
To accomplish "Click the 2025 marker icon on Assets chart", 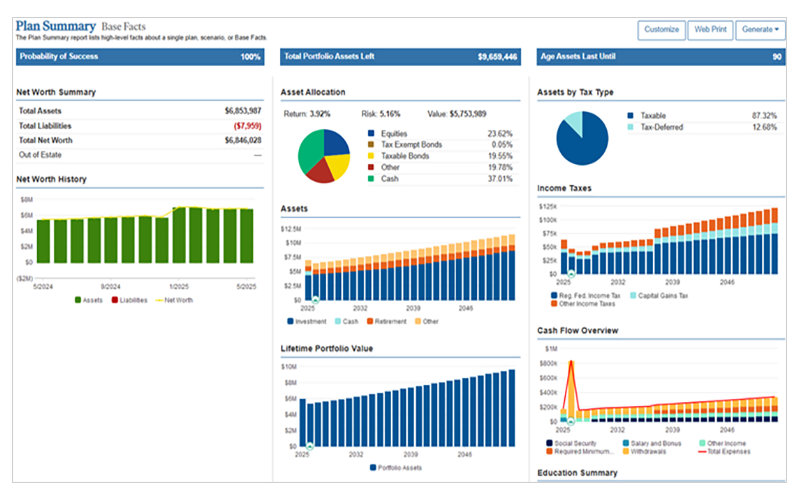I will tap(315, 299).
